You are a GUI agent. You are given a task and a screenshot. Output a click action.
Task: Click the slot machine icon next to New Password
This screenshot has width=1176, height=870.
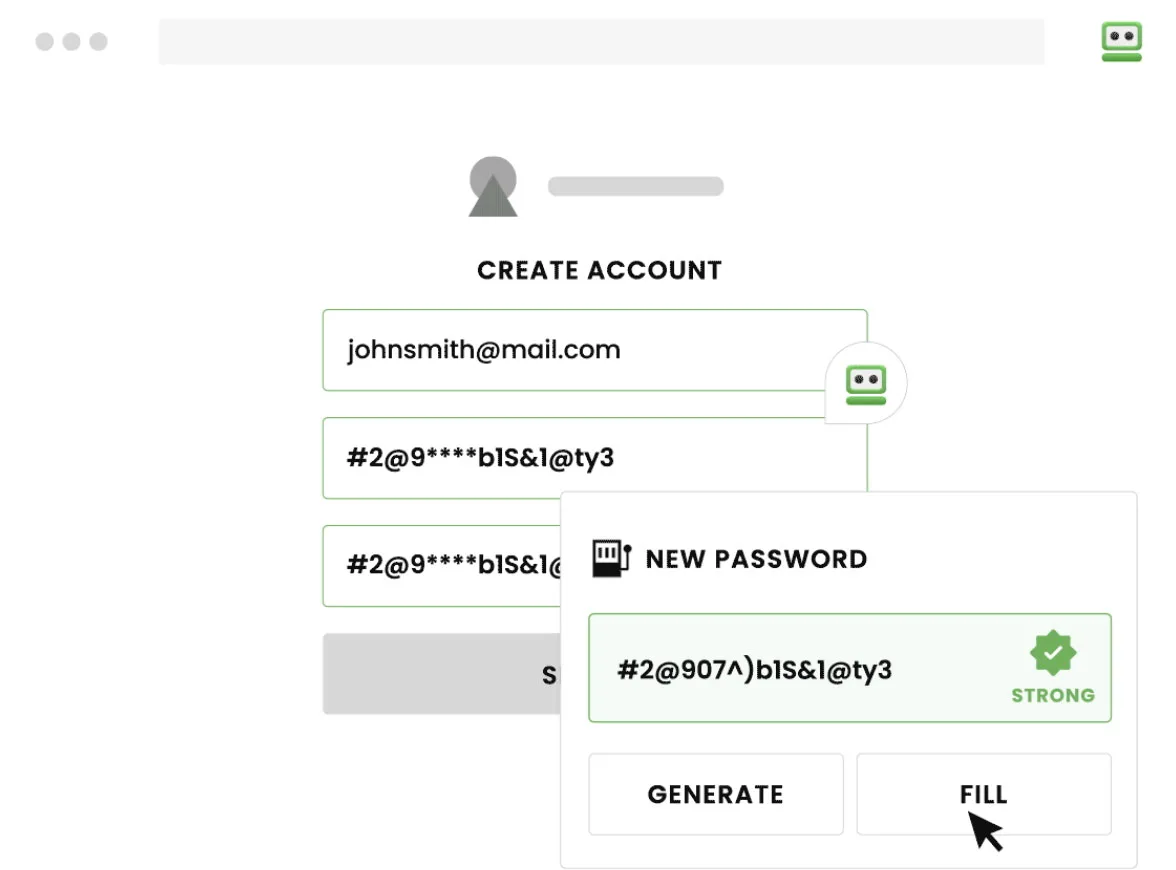click(x=611, y=559)
